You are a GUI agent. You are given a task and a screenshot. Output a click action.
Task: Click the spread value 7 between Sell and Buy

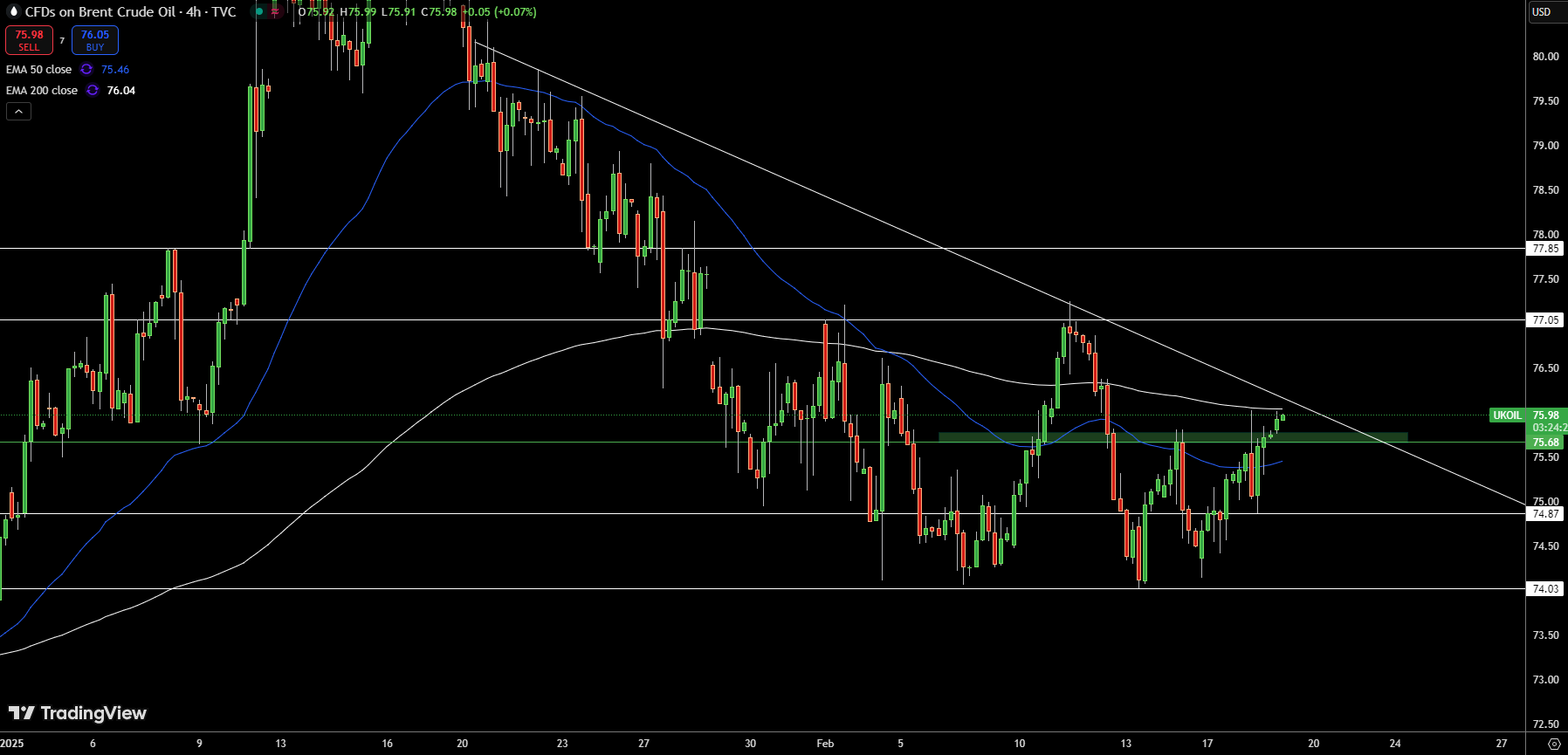pyautogui.click(x=62, y=40)
